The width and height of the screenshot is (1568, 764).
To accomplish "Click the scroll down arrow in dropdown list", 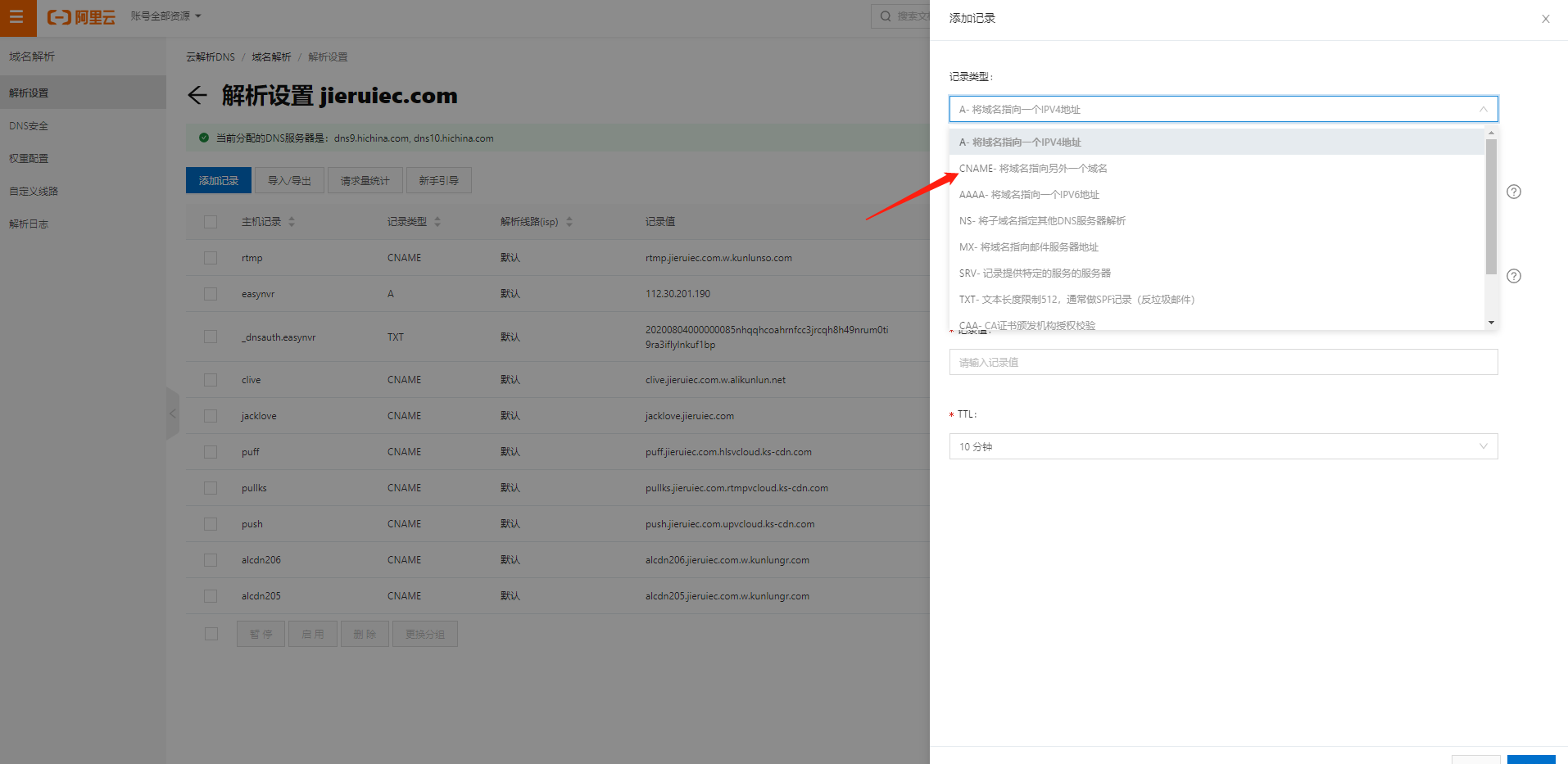I will pos(1491,323).
